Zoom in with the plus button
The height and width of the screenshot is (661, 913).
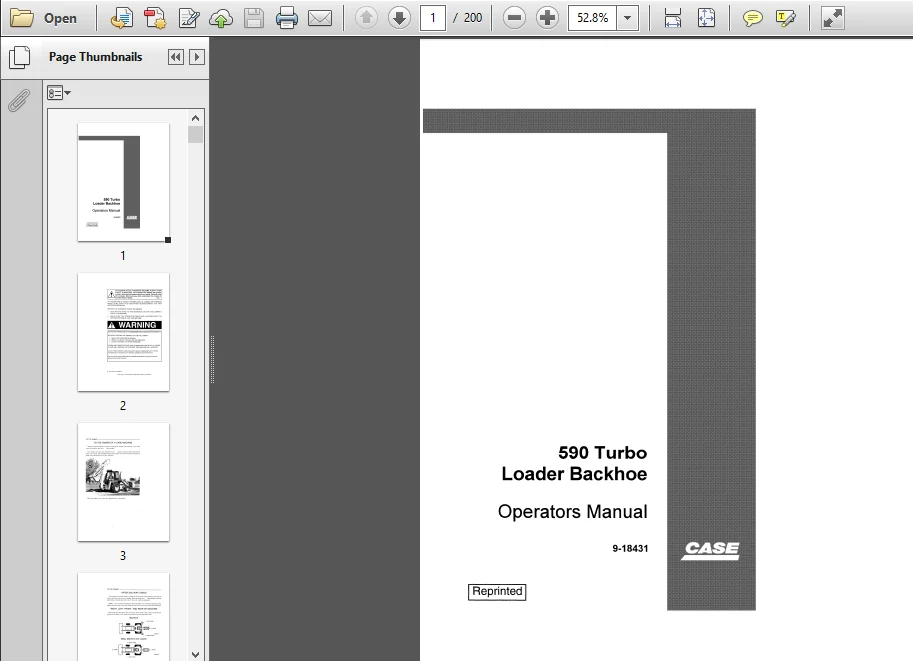[547, 18]
